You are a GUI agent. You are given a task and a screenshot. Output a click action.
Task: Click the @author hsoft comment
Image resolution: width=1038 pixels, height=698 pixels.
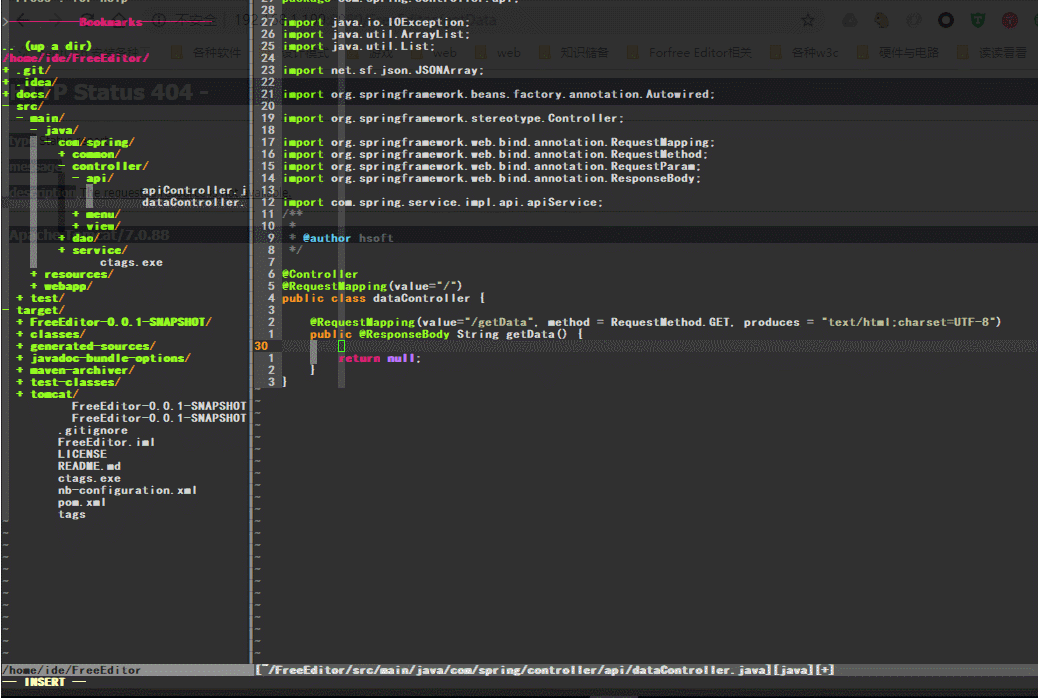[x=348, y=238]
